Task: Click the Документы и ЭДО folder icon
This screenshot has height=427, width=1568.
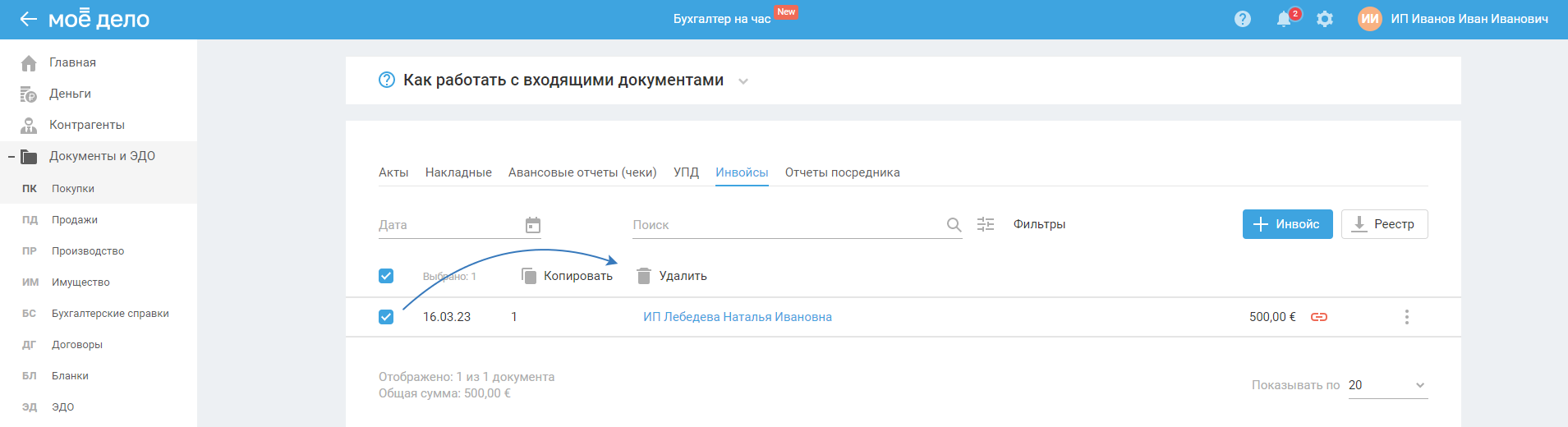Action: [29, 156]
